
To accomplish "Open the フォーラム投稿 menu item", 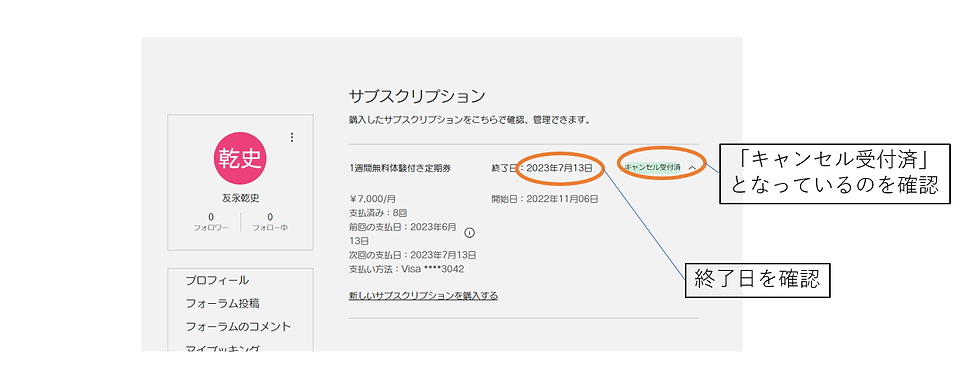I will 222,304.
